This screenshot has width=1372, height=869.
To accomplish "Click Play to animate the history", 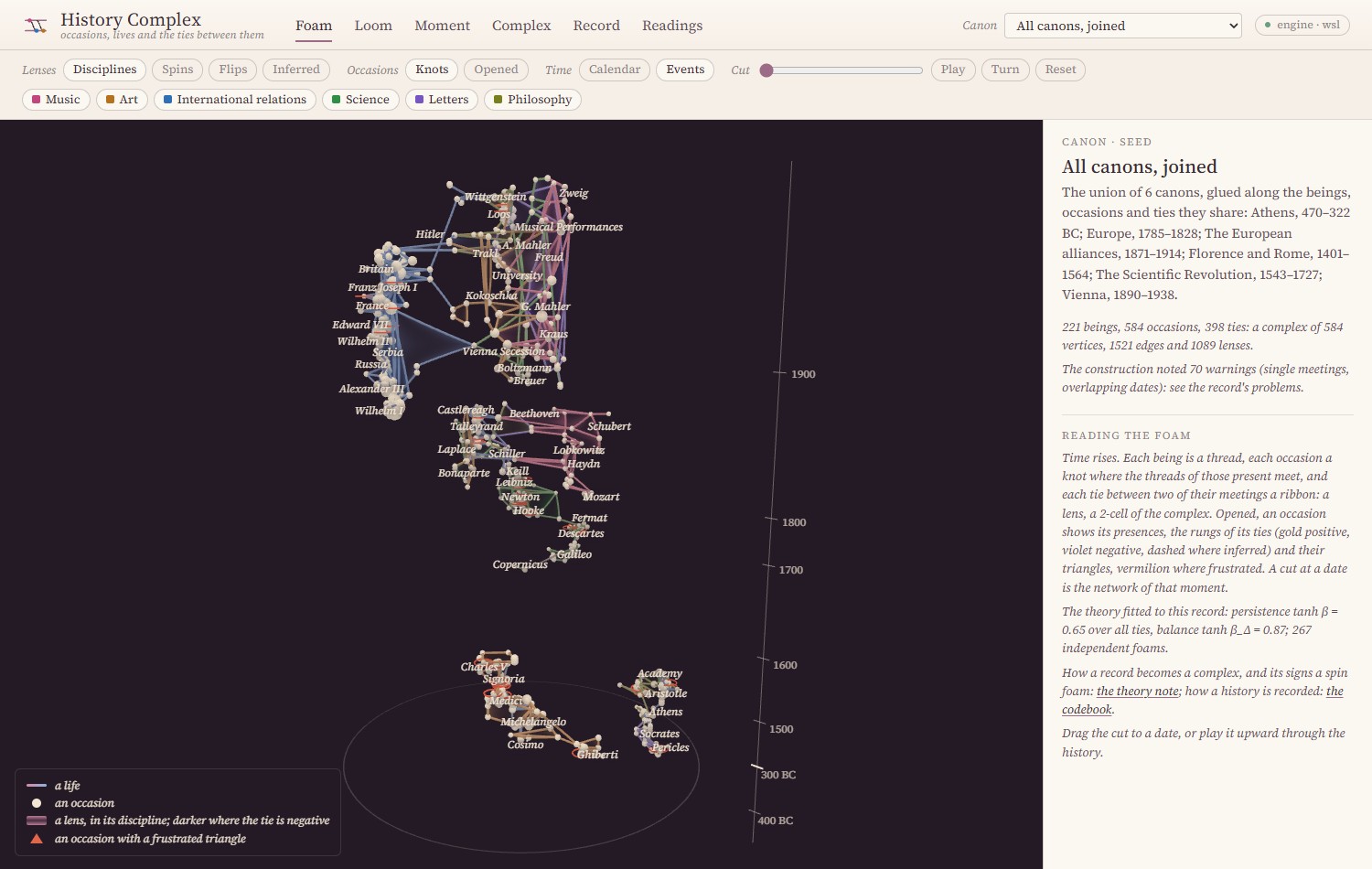I will click(x=953, y=70).
